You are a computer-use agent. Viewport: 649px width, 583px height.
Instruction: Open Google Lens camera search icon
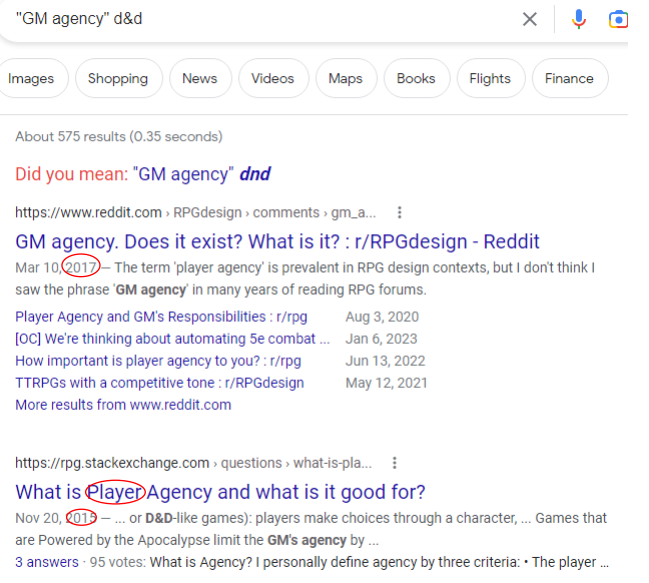click(x=618, y=19)
